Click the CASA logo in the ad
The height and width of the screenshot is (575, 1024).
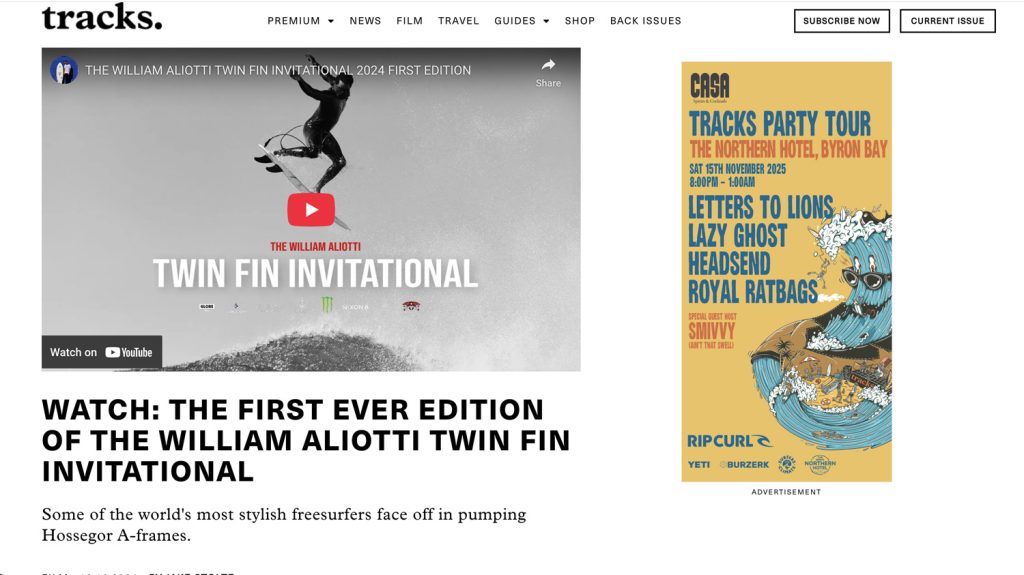coord(710,88)
